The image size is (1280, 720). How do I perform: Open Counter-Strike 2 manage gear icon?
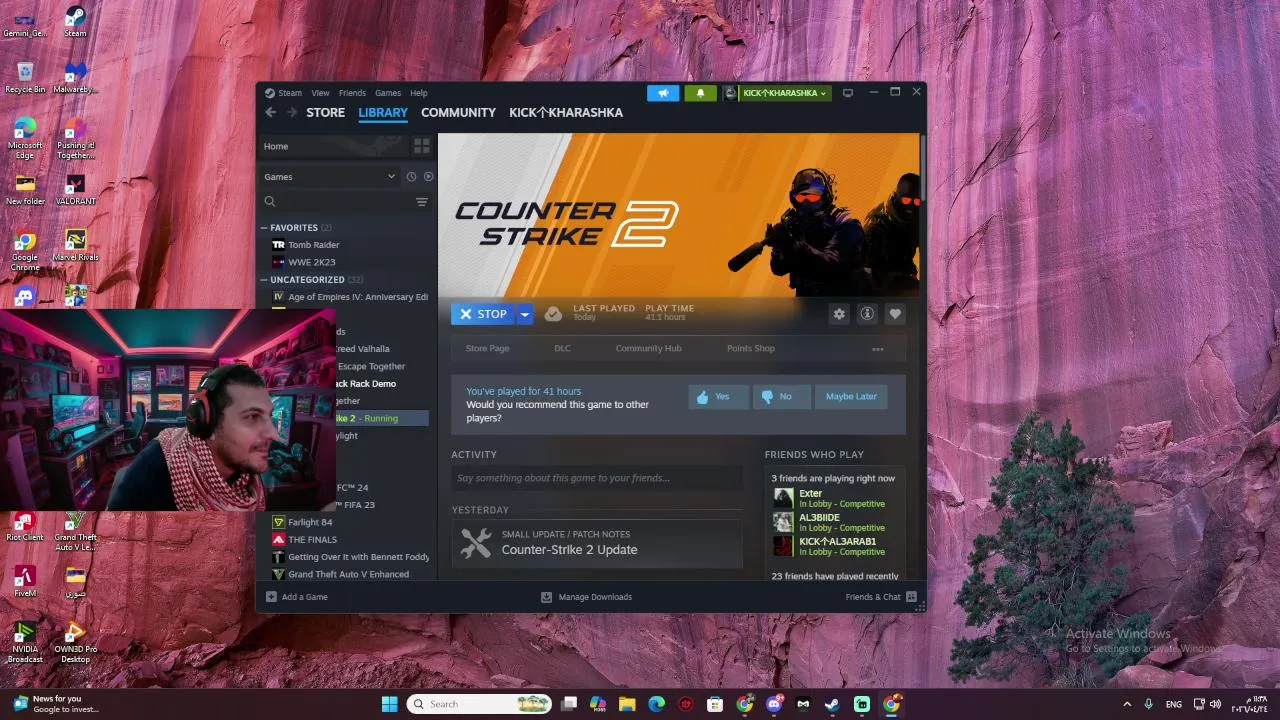point(839,314)
